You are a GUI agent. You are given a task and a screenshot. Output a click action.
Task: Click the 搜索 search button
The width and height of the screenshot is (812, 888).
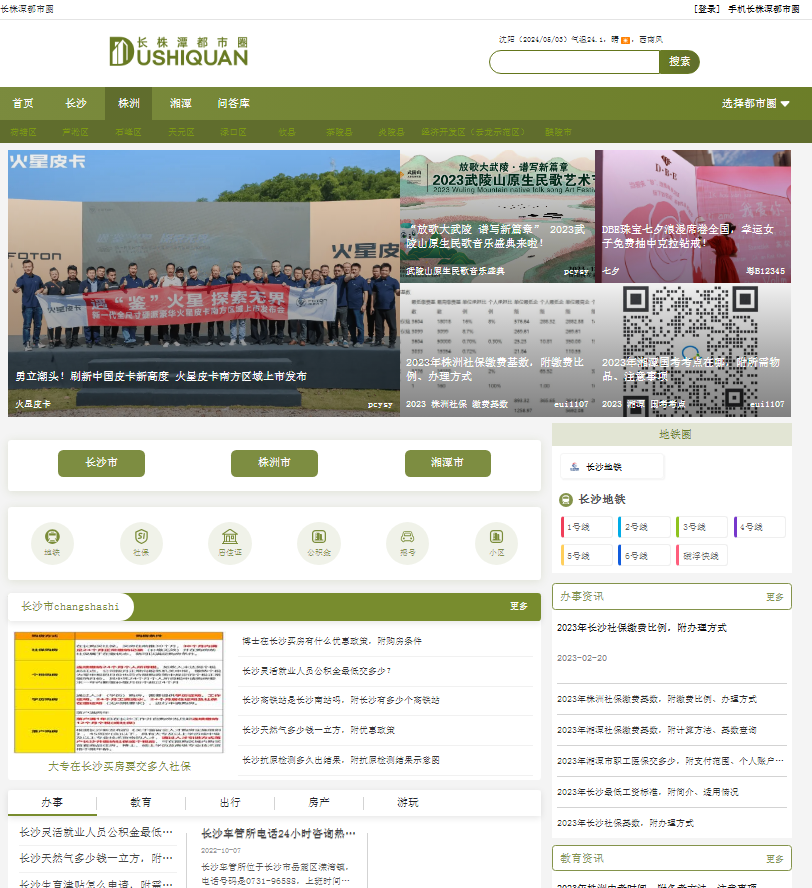click(x=679, y=62)
